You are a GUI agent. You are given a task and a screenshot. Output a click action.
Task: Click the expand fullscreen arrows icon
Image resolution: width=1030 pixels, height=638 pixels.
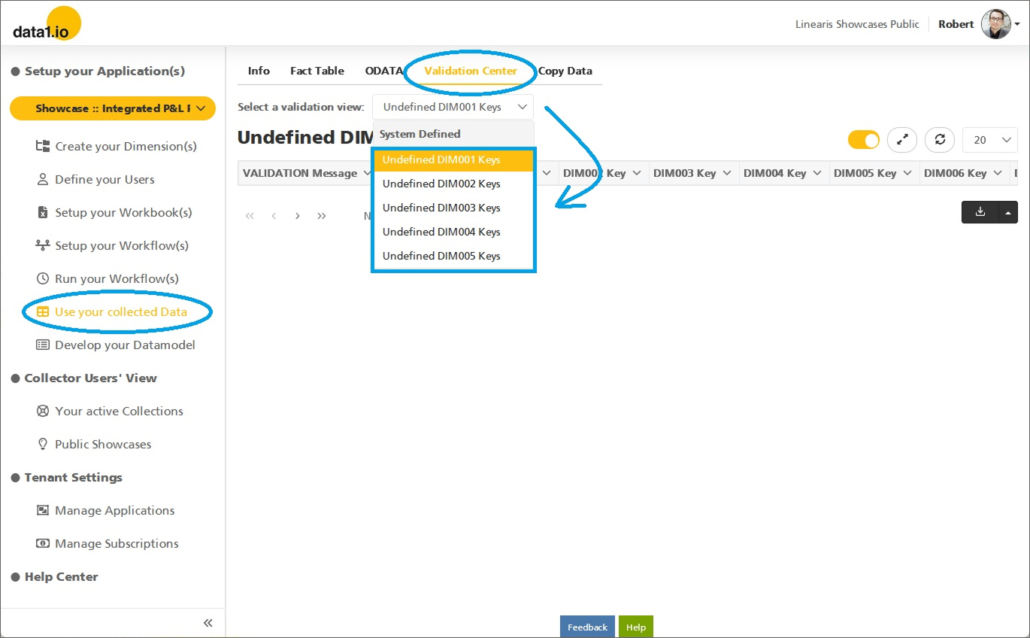[x=902, y=140]
